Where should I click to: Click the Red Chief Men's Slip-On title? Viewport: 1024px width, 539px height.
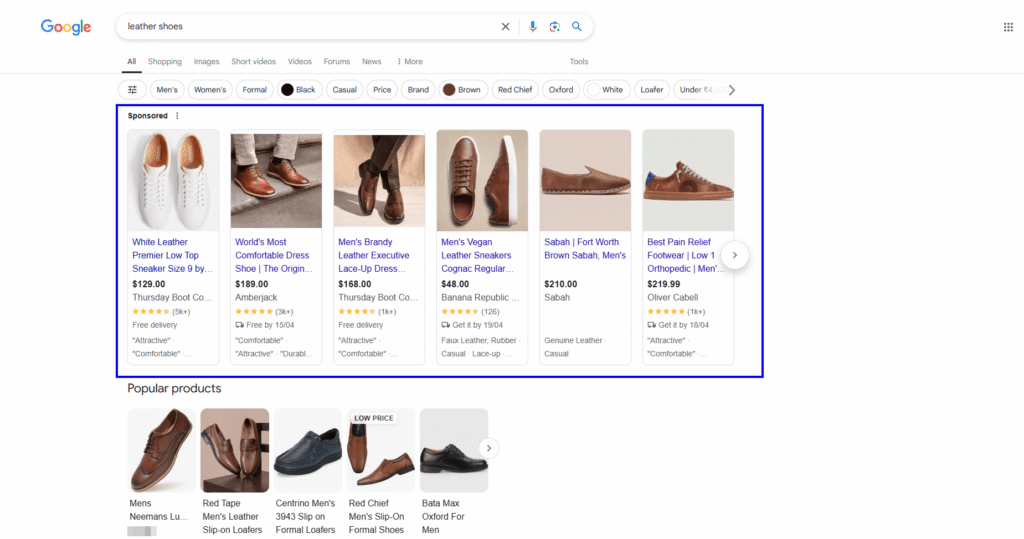pyautogui.click(x=376, y=517)
